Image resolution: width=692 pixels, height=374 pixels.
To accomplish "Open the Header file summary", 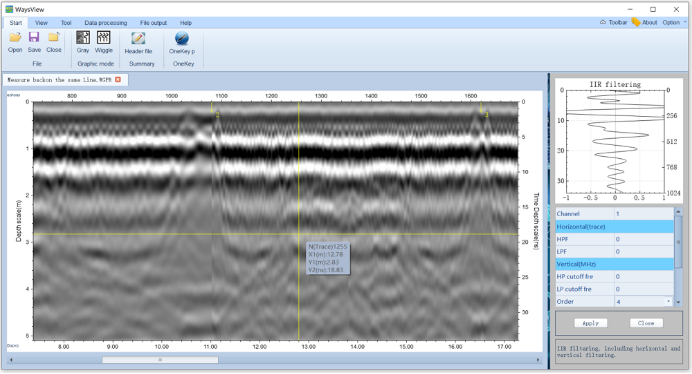I will (x=138, y=43).
